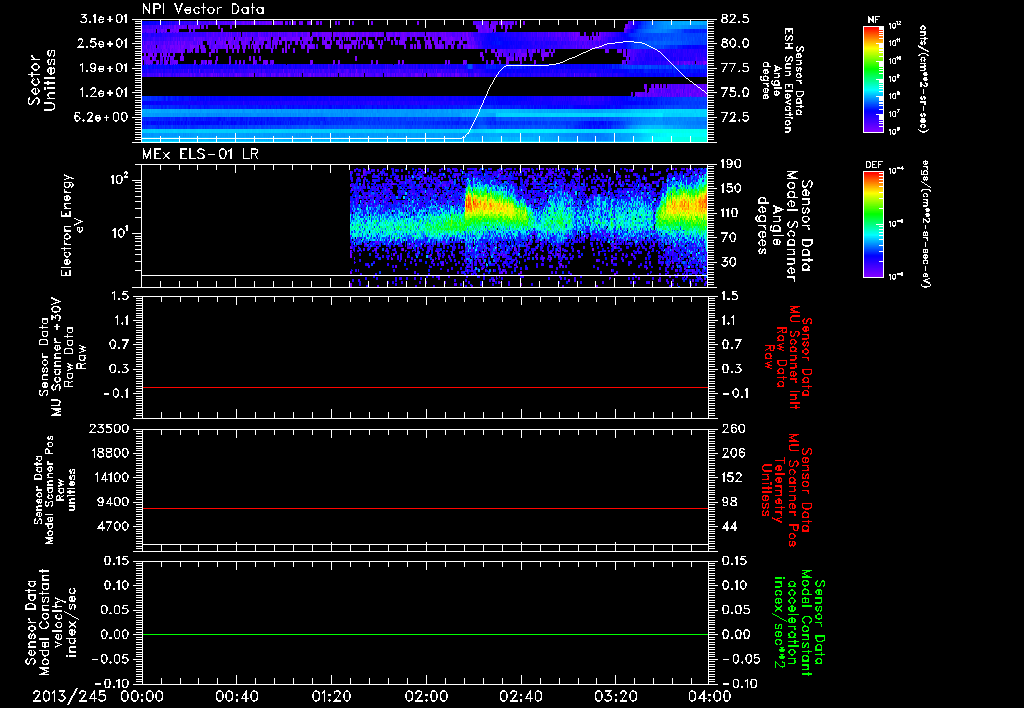The image size is (1024, 708).
Task: Select the '01:20' time tick label
Action: pos(331,696)
